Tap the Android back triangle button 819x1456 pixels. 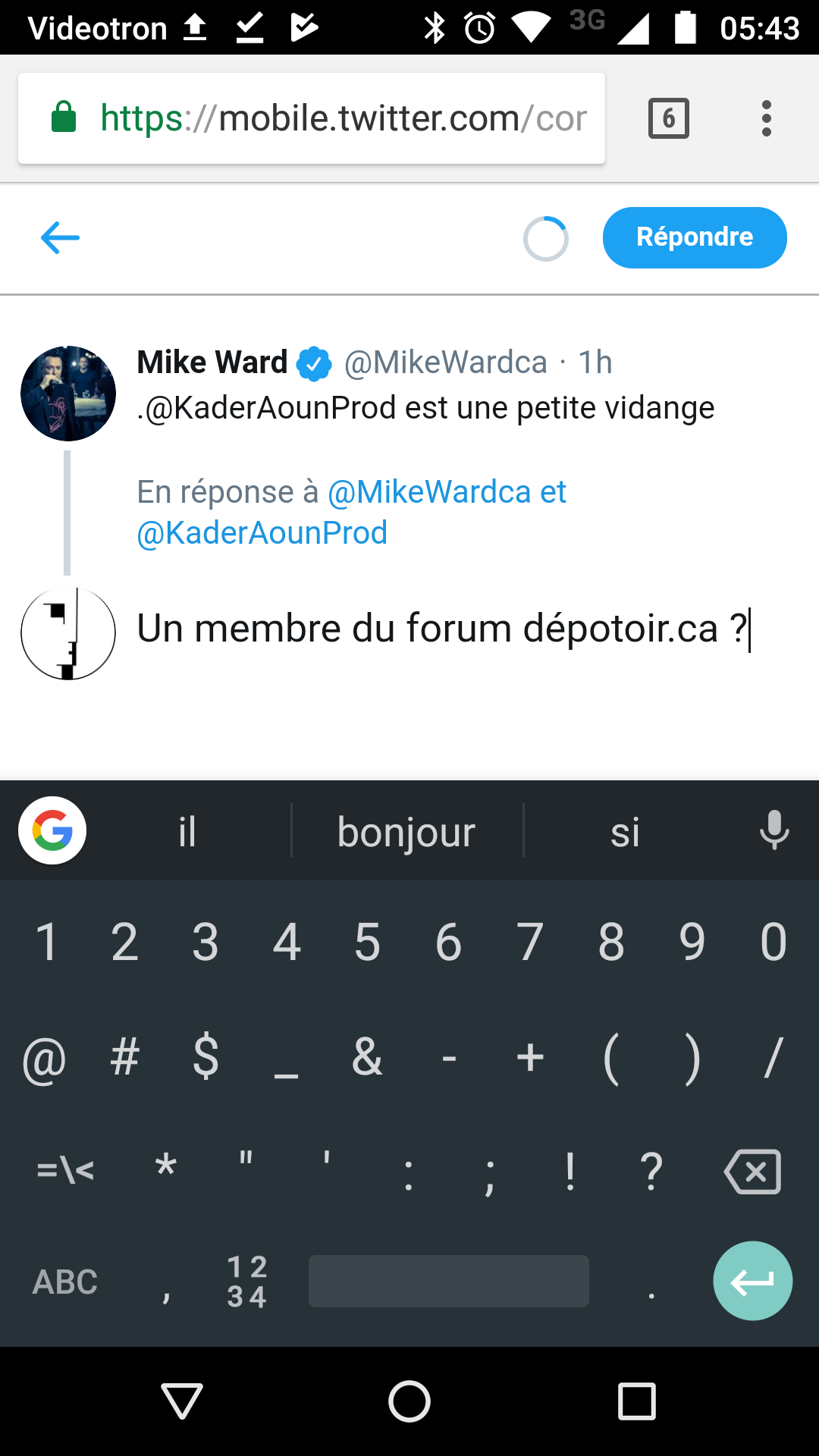[x=182, y=1401]
